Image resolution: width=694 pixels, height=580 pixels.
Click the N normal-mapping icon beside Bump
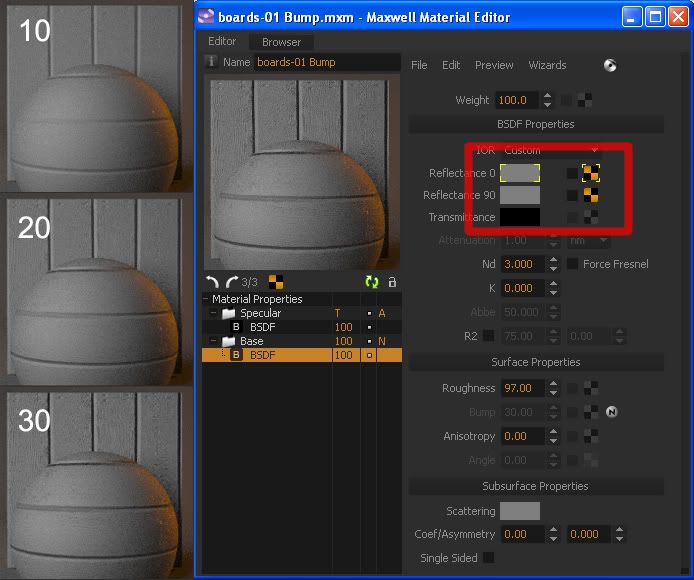tap(612, 412)
